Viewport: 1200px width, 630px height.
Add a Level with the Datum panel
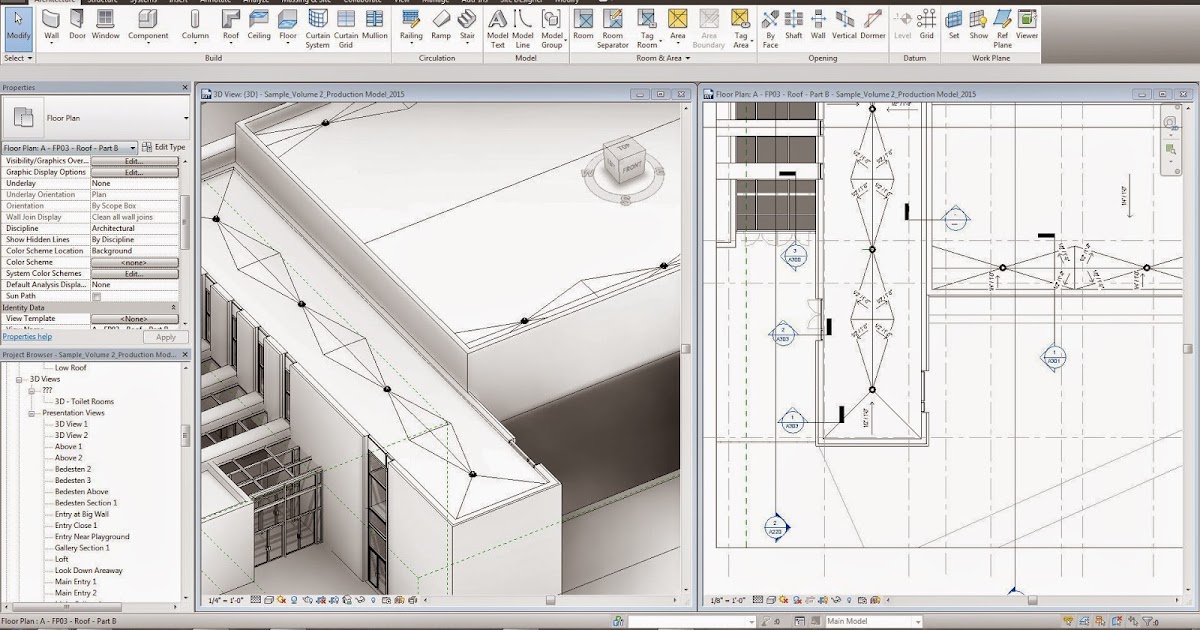903,25
